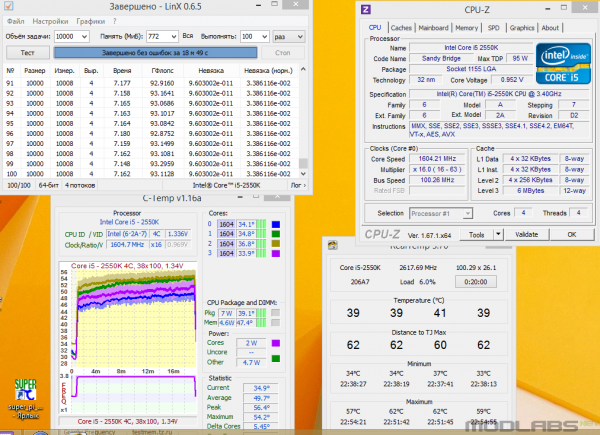This screenshot has width=600, height=435.
Task: Open the ? help menu in LinX
Action: point(114,21)
